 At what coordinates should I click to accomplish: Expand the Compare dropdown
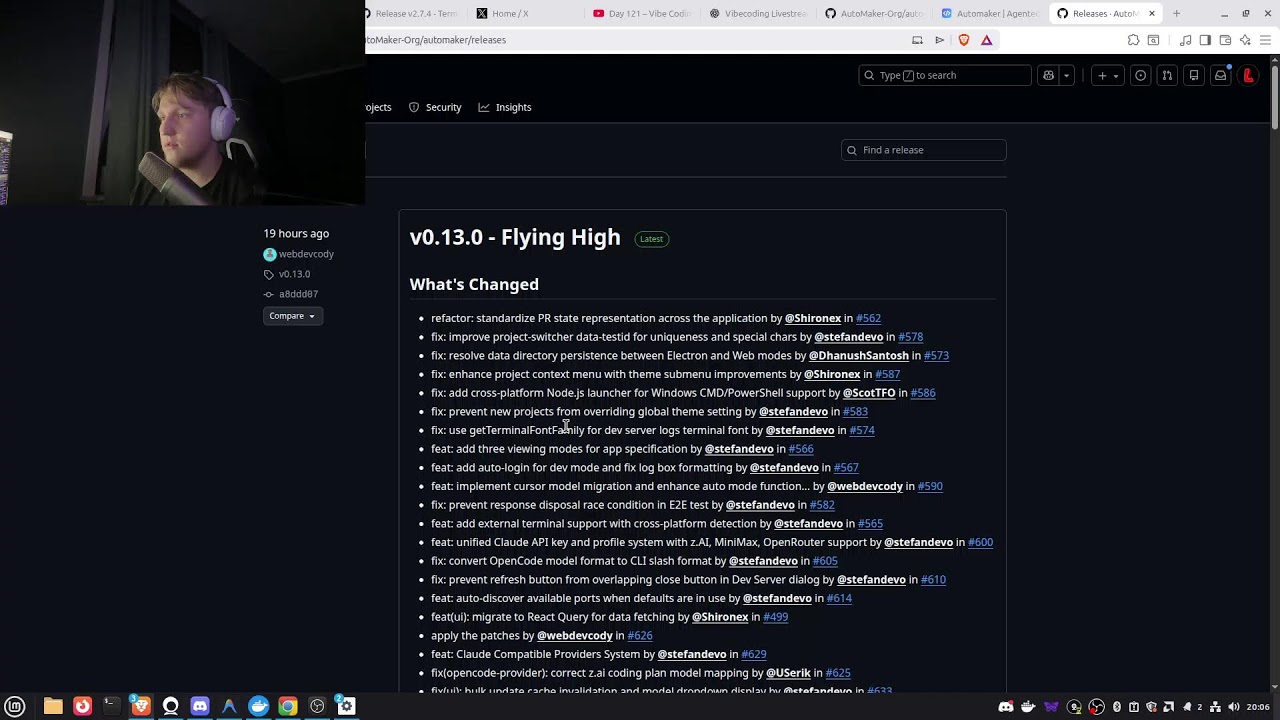coord(292,316)
